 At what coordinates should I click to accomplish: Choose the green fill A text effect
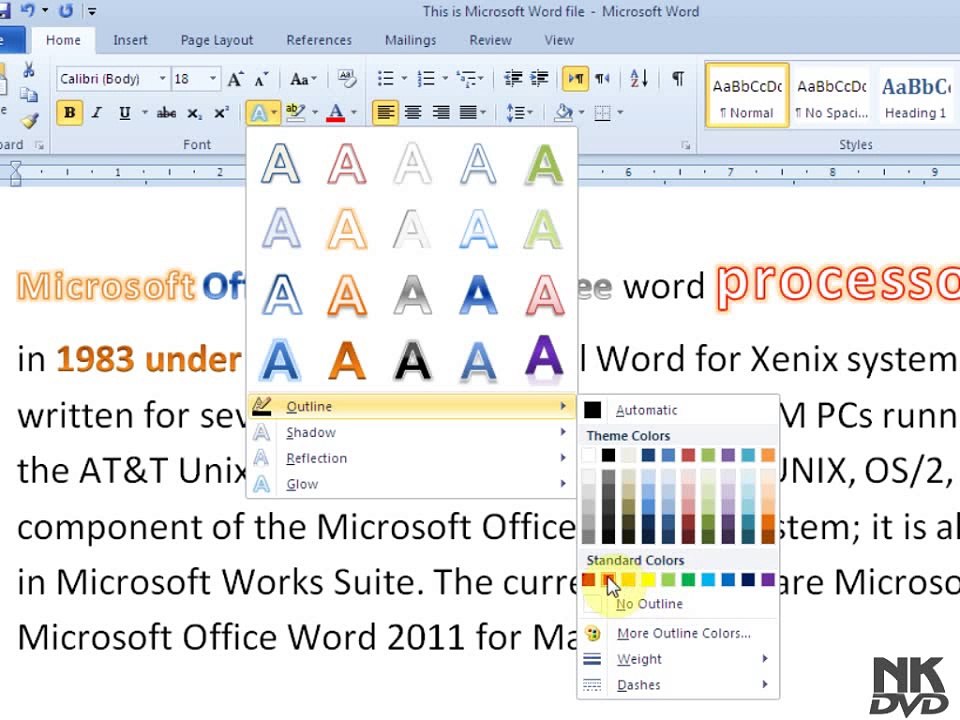pos(544,164)
